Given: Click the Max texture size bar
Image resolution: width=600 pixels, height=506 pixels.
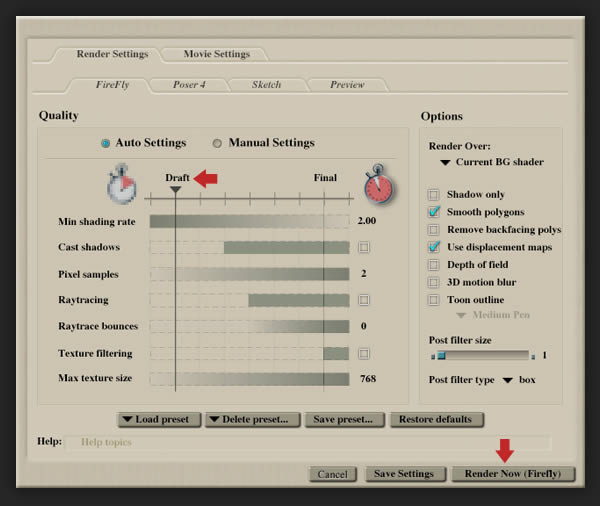Looking at the screenshot, I should (x=249, y=379).
